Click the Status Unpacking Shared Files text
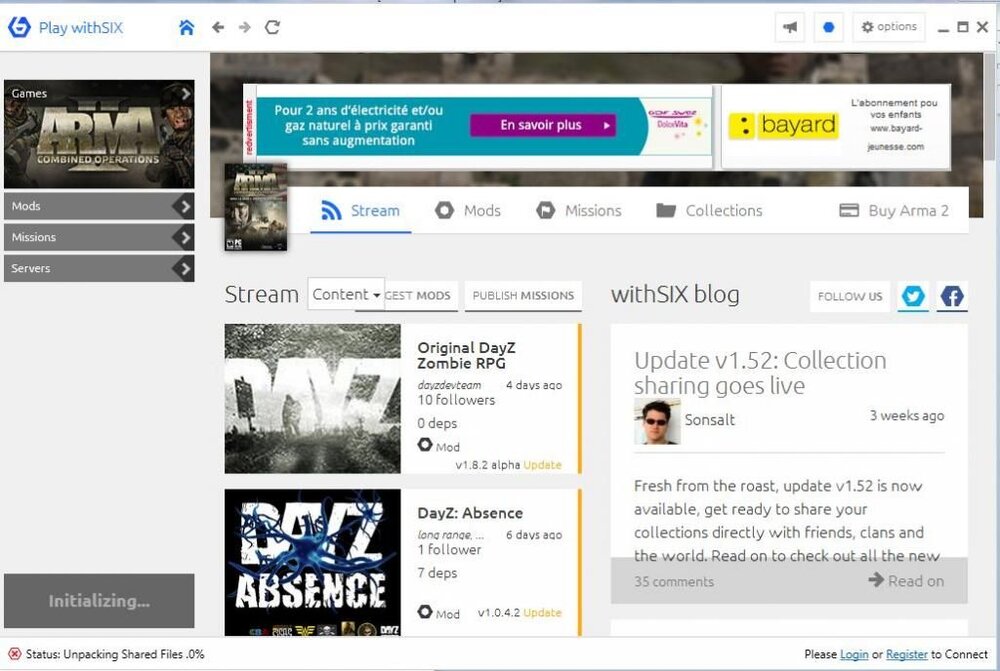The width and height of the screenshot is (1000, 671). (x=115, y=654)
